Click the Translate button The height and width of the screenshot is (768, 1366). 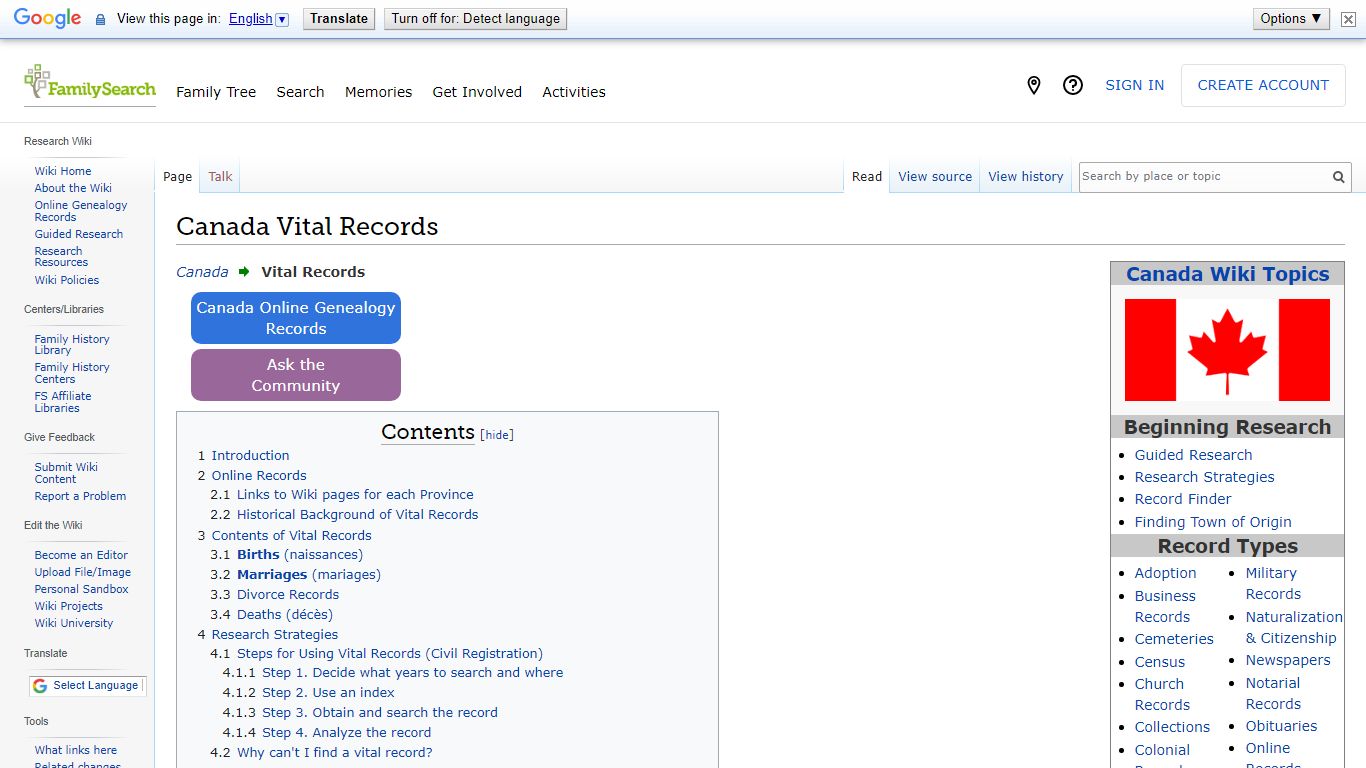click(x=339, y=19)
